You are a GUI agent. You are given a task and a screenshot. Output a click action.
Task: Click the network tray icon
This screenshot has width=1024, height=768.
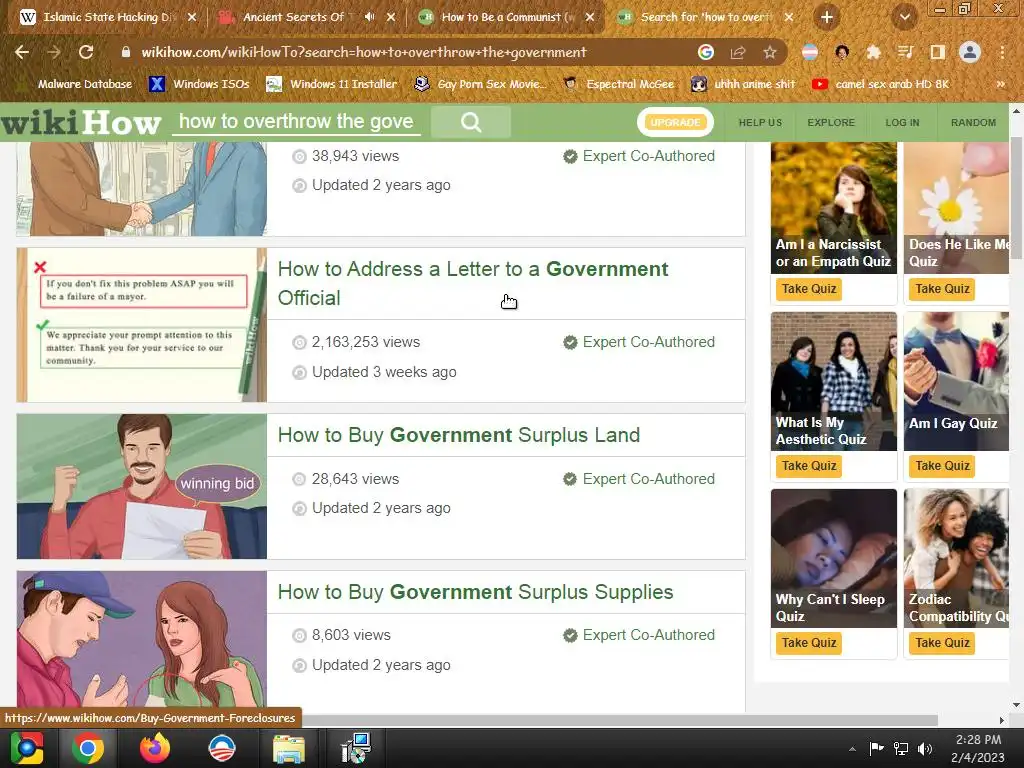pyautogui.click(x=901, y=749)
